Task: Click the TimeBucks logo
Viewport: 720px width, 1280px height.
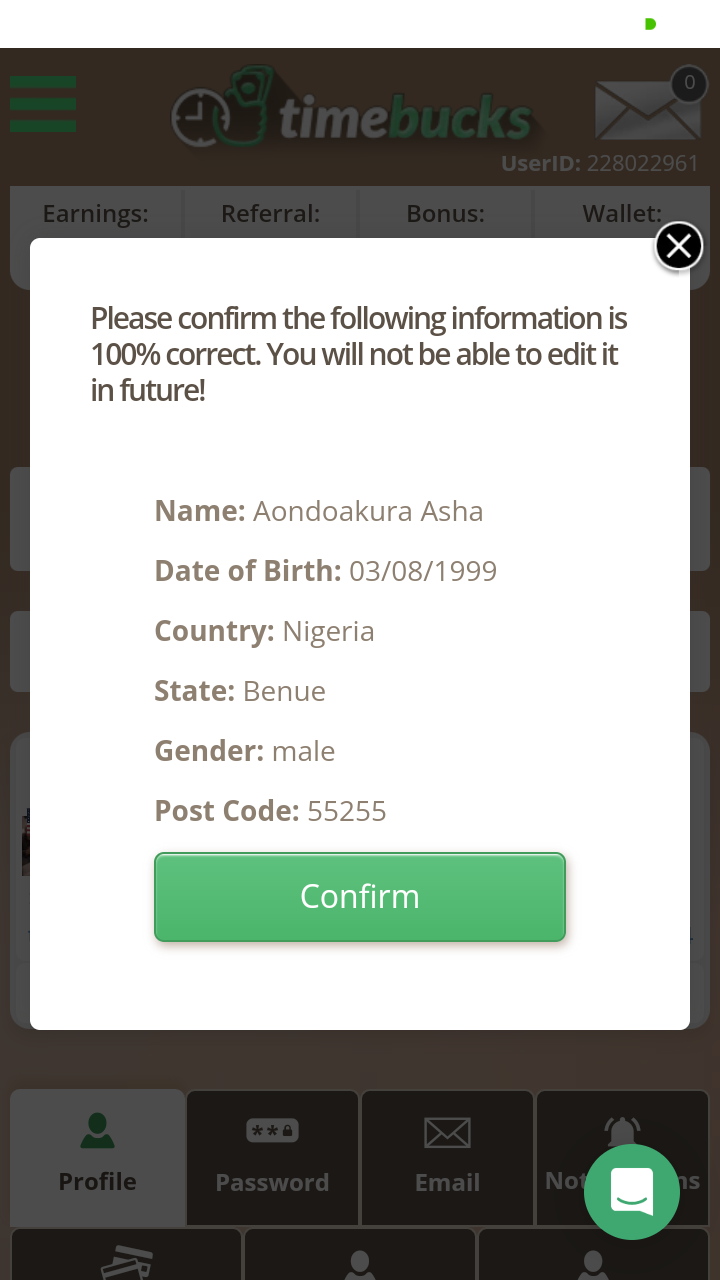Action: 352,112
